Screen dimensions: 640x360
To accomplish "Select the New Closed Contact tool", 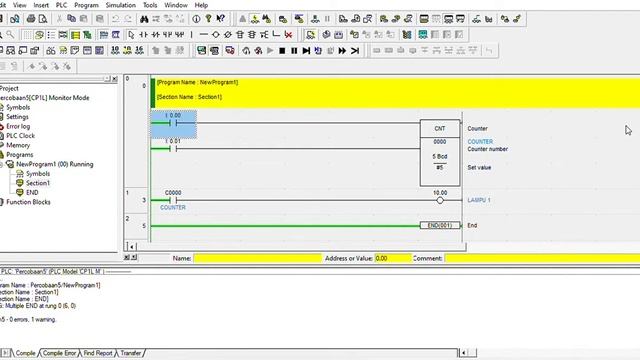I will pyautogui.click(x=155, y=35).
